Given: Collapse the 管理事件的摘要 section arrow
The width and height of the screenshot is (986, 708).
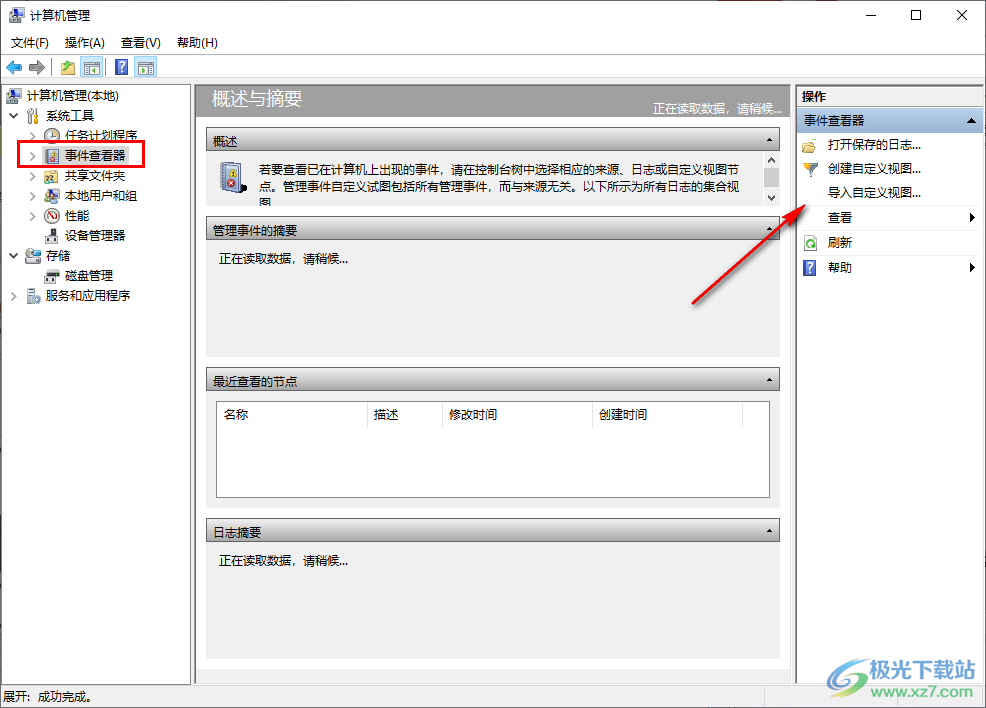Looking at the screenshot, I should [x=769, y=228].
